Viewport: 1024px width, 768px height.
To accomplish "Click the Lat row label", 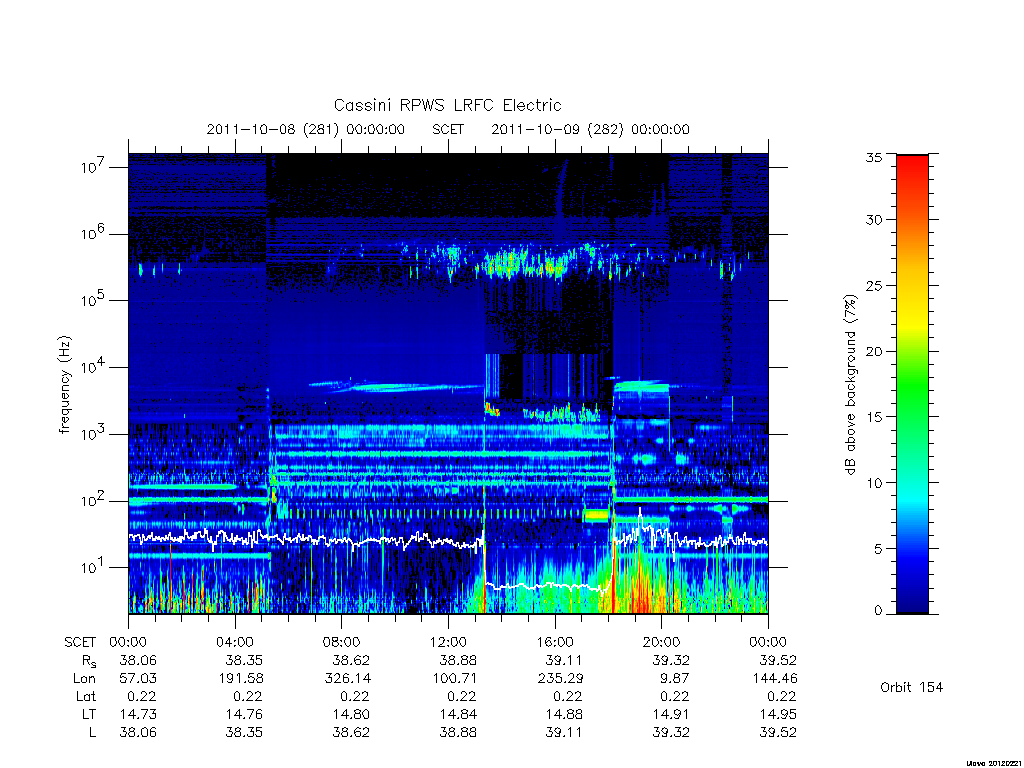I will point(86,696).
